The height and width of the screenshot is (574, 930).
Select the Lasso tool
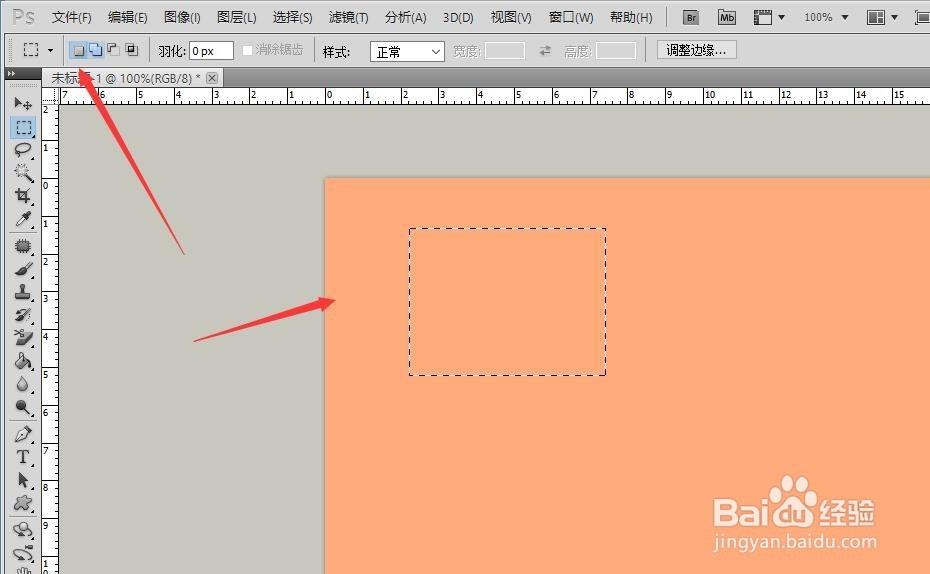23,149
